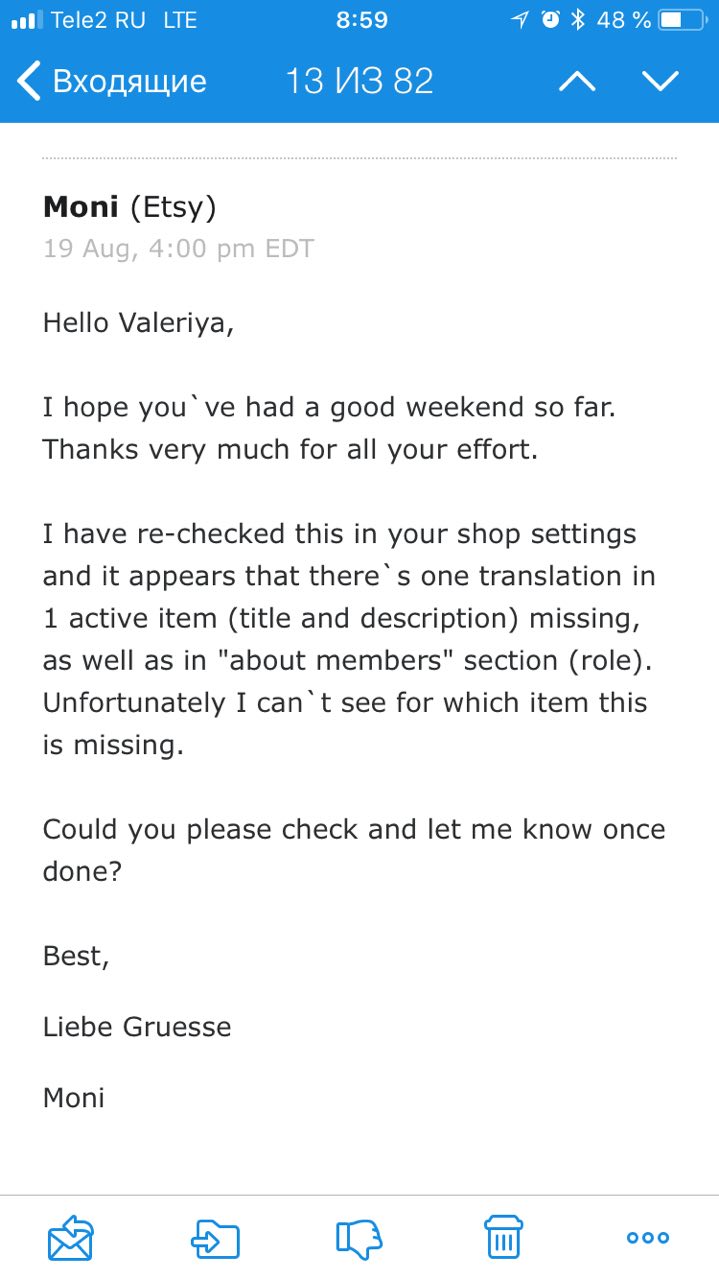This screenshot has width=719, height=1280.
Task: Open previous message with up chevron
Action: pos(577,81)
